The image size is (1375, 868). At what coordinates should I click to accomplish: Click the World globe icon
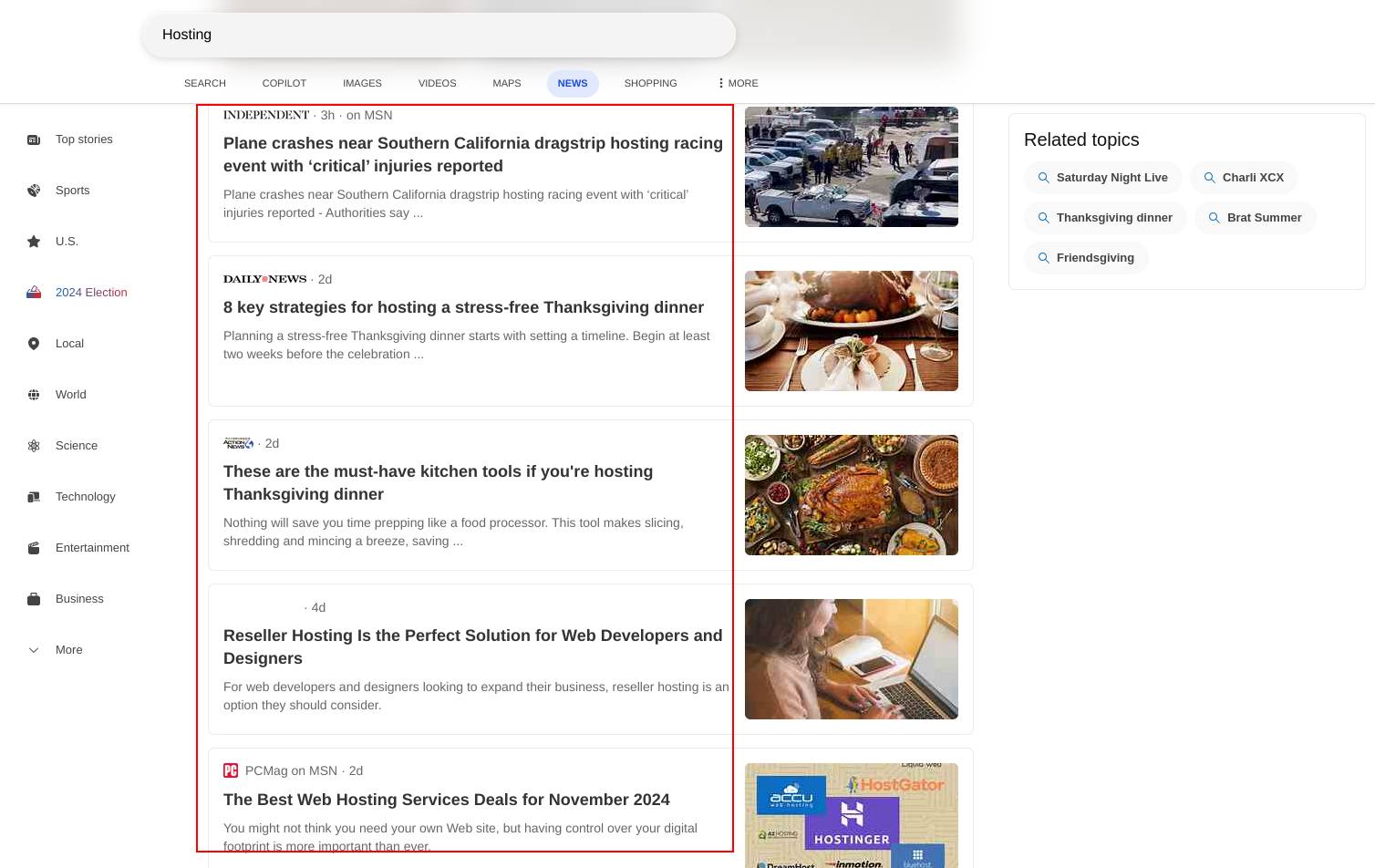[x=34, y=395]
